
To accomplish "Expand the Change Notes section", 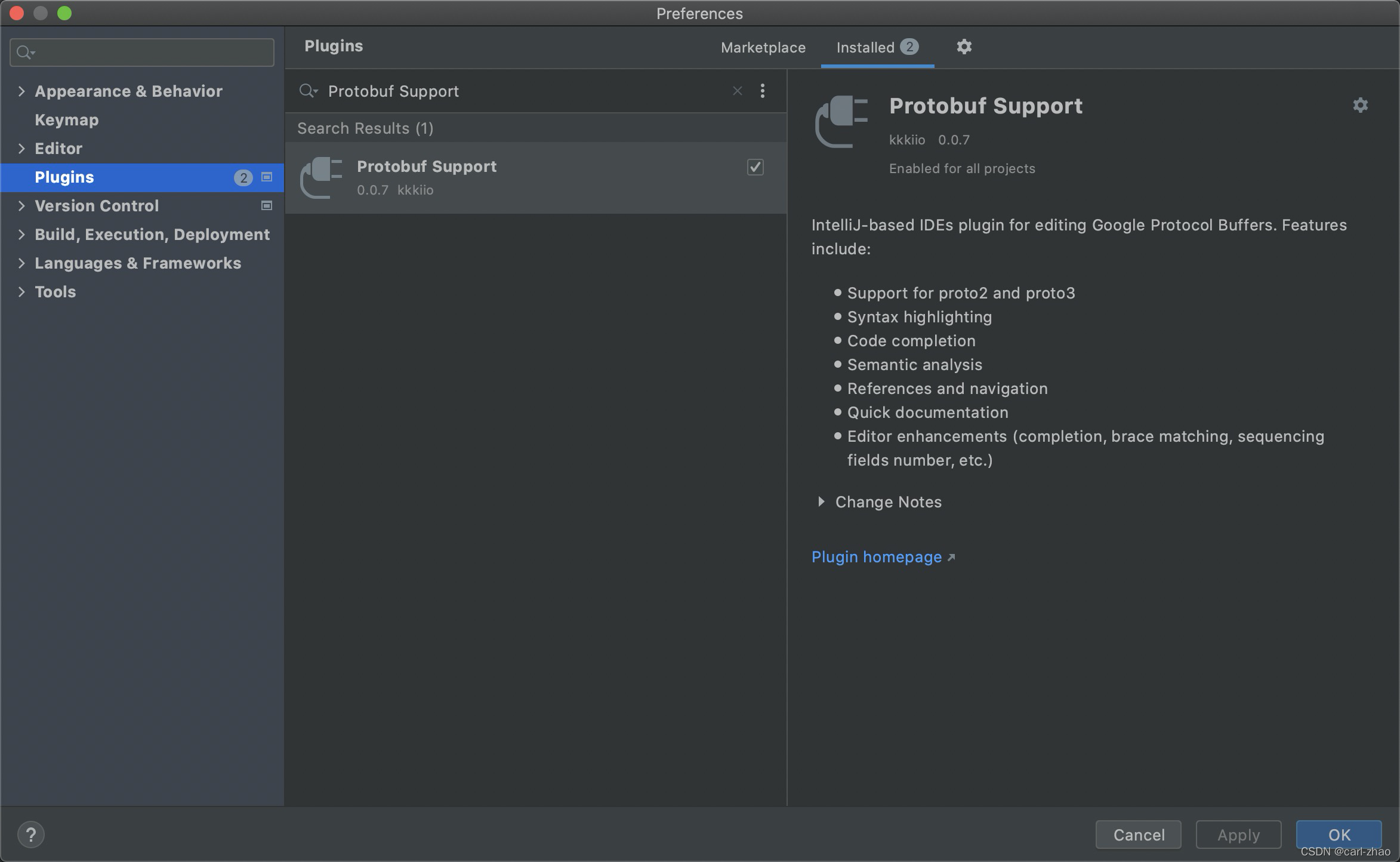I will [822, 502].
